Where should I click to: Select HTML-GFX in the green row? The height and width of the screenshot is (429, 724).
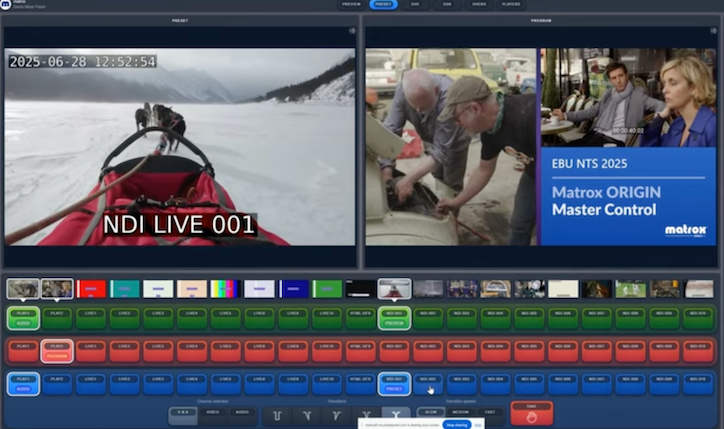(361, 318)
